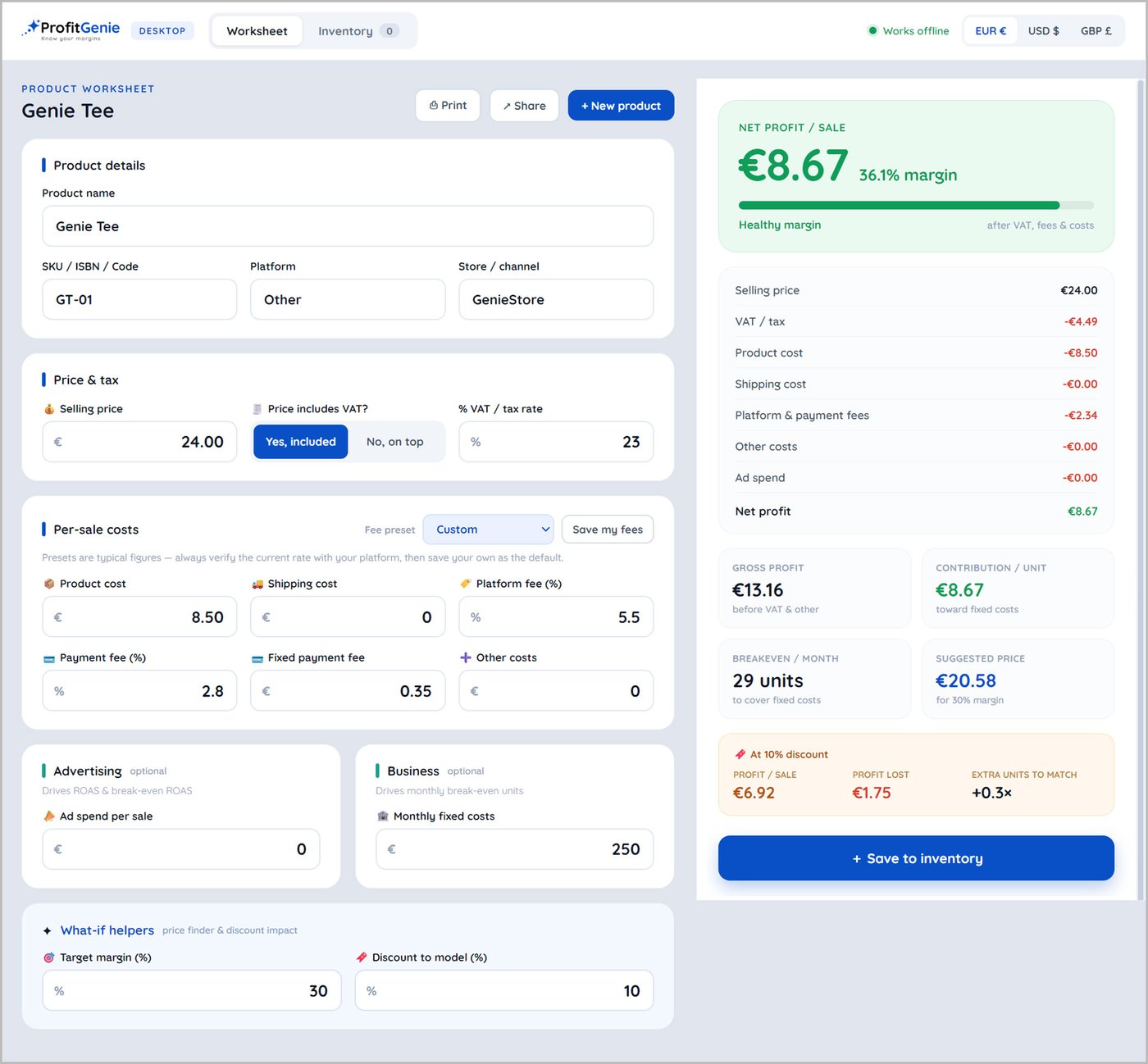Screen dimensions: 1148x1064
Task: Focus the Selling price input
Action: (x=139, y=442)
